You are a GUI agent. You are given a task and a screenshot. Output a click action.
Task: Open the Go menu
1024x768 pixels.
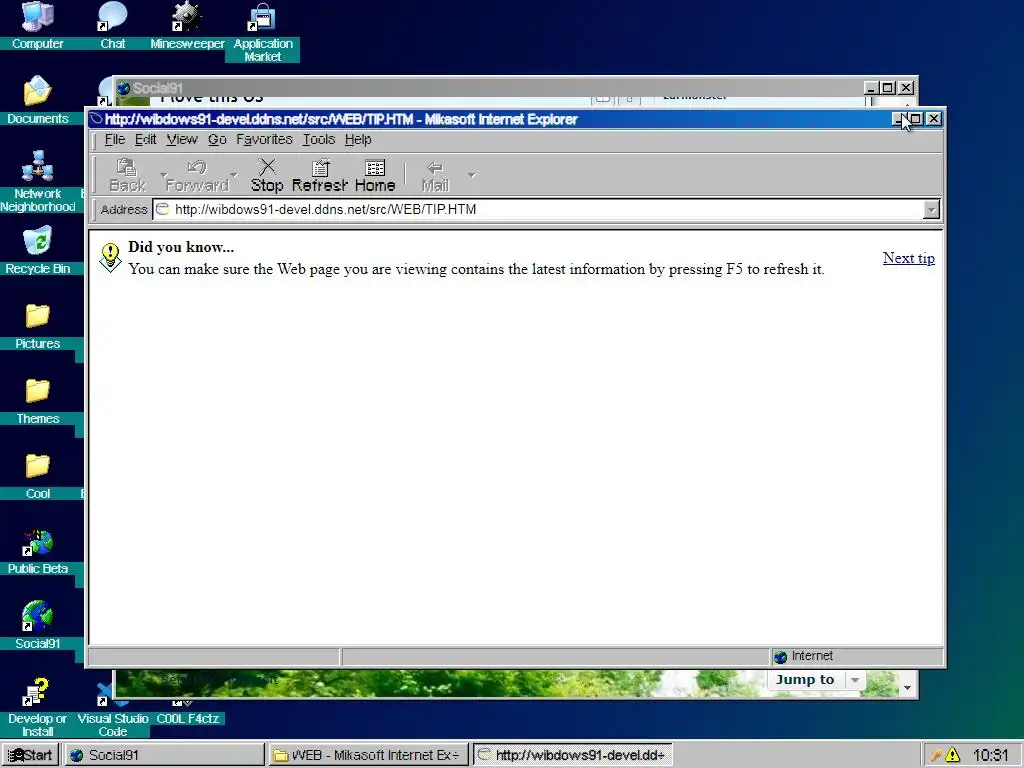(217, 139)
